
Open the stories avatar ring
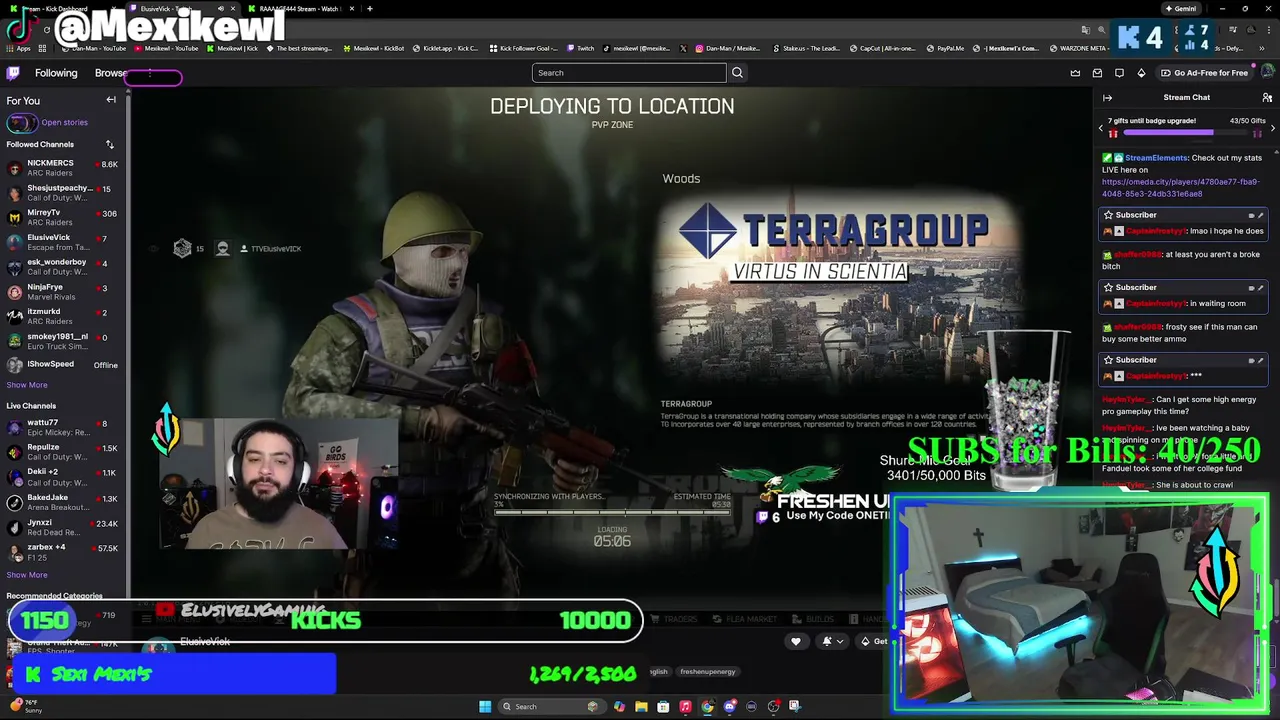click(21, 123)
